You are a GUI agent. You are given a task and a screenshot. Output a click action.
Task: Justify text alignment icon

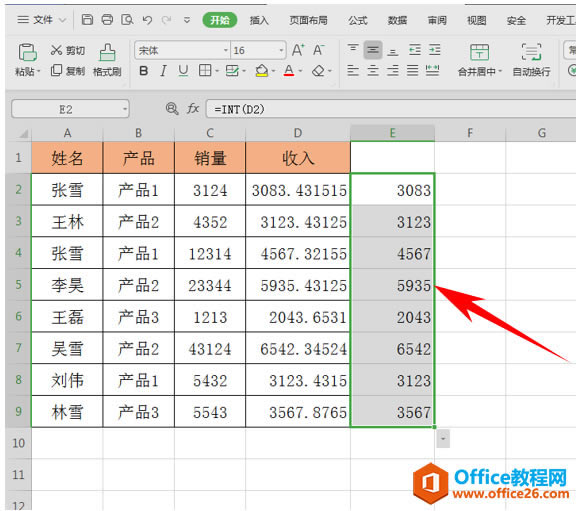[413, 70]
